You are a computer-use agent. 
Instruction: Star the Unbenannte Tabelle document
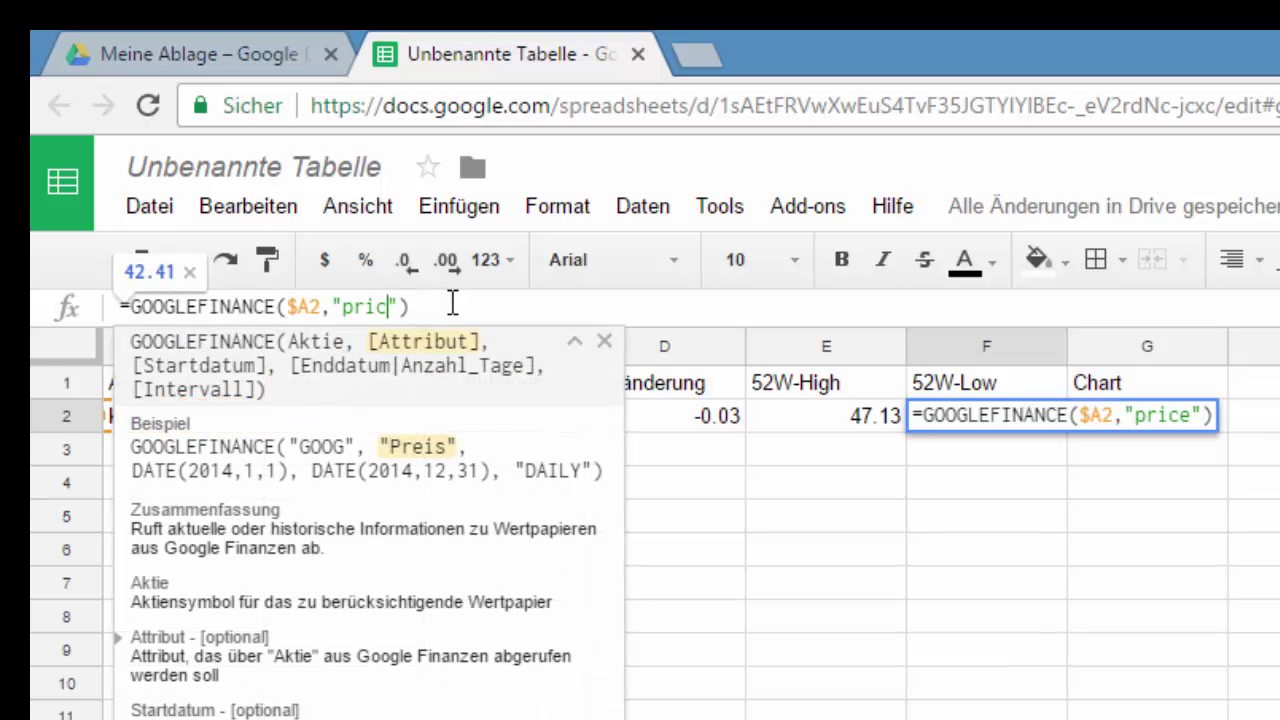428,167
